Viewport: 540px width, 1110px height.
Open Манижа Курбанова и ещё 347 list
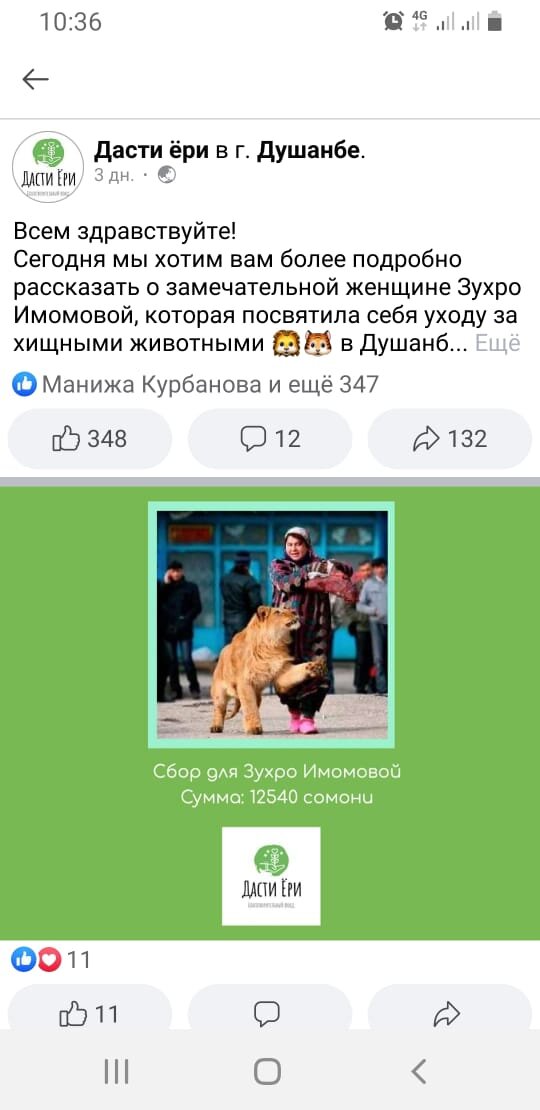(210, 384)
